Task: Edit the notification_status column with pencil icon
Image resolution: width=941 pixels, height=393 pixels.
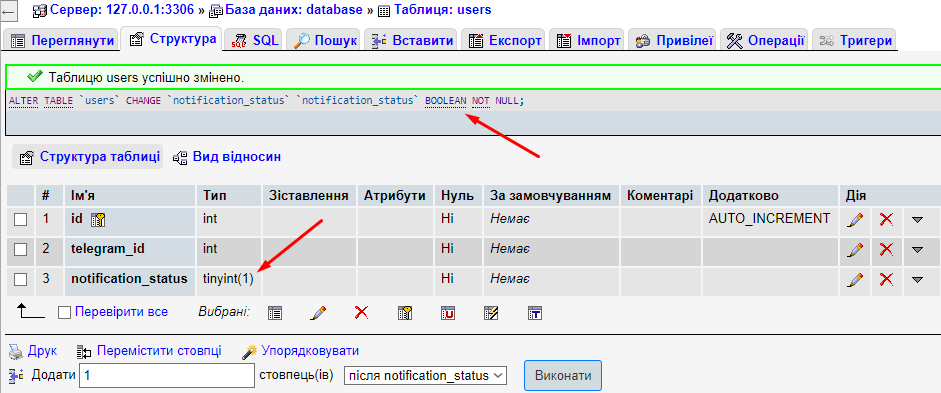Action: 855,279
